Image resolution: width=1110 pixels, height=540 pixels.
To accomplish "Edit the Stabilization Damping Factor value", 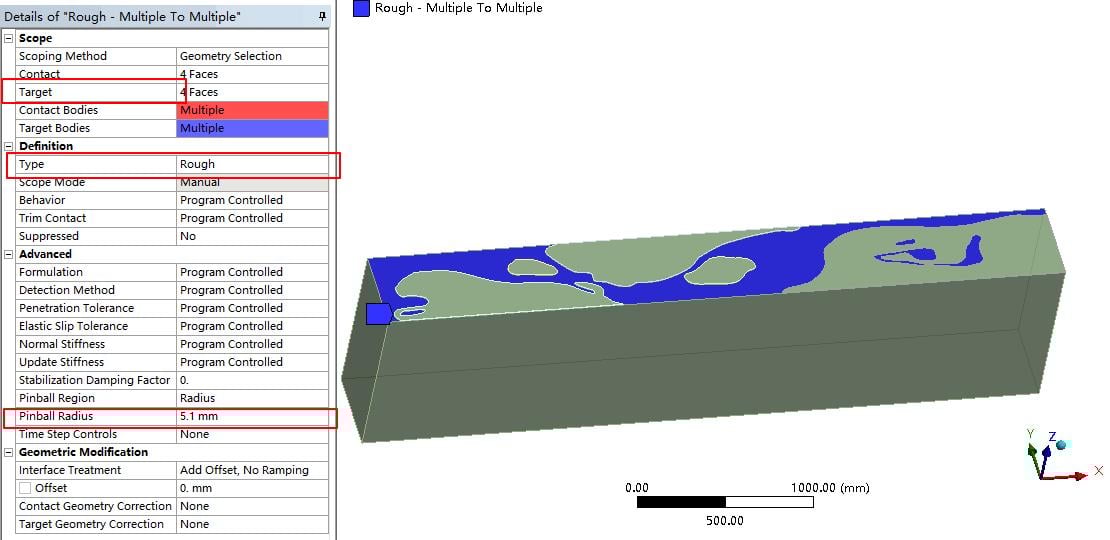I will 252,380.
